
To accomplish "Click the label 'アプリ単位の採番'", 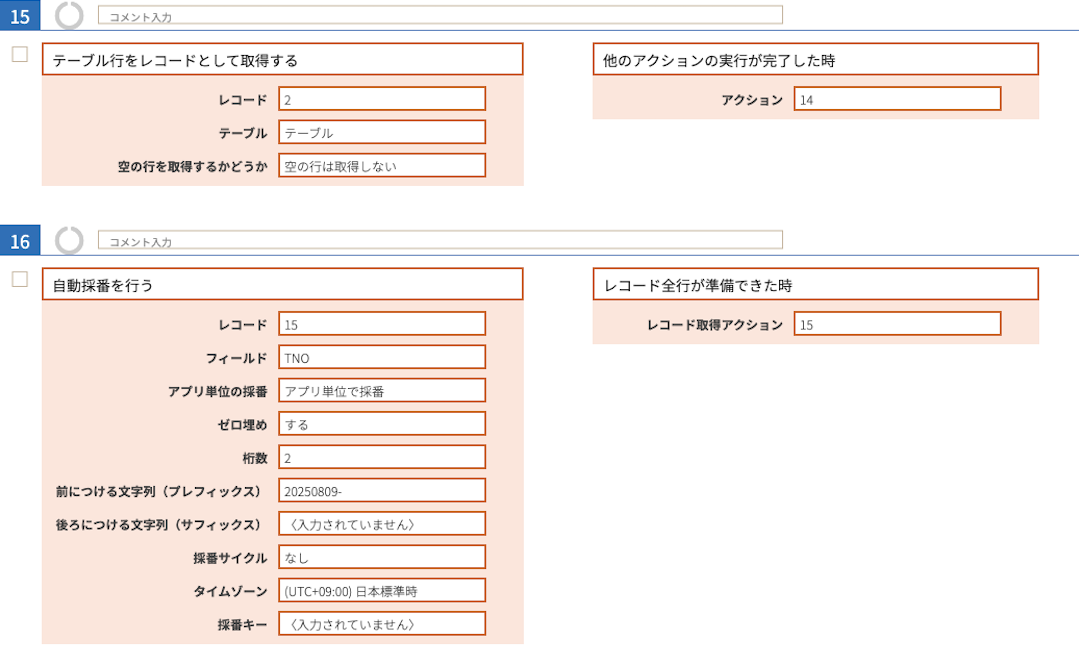I will [217, 392].
